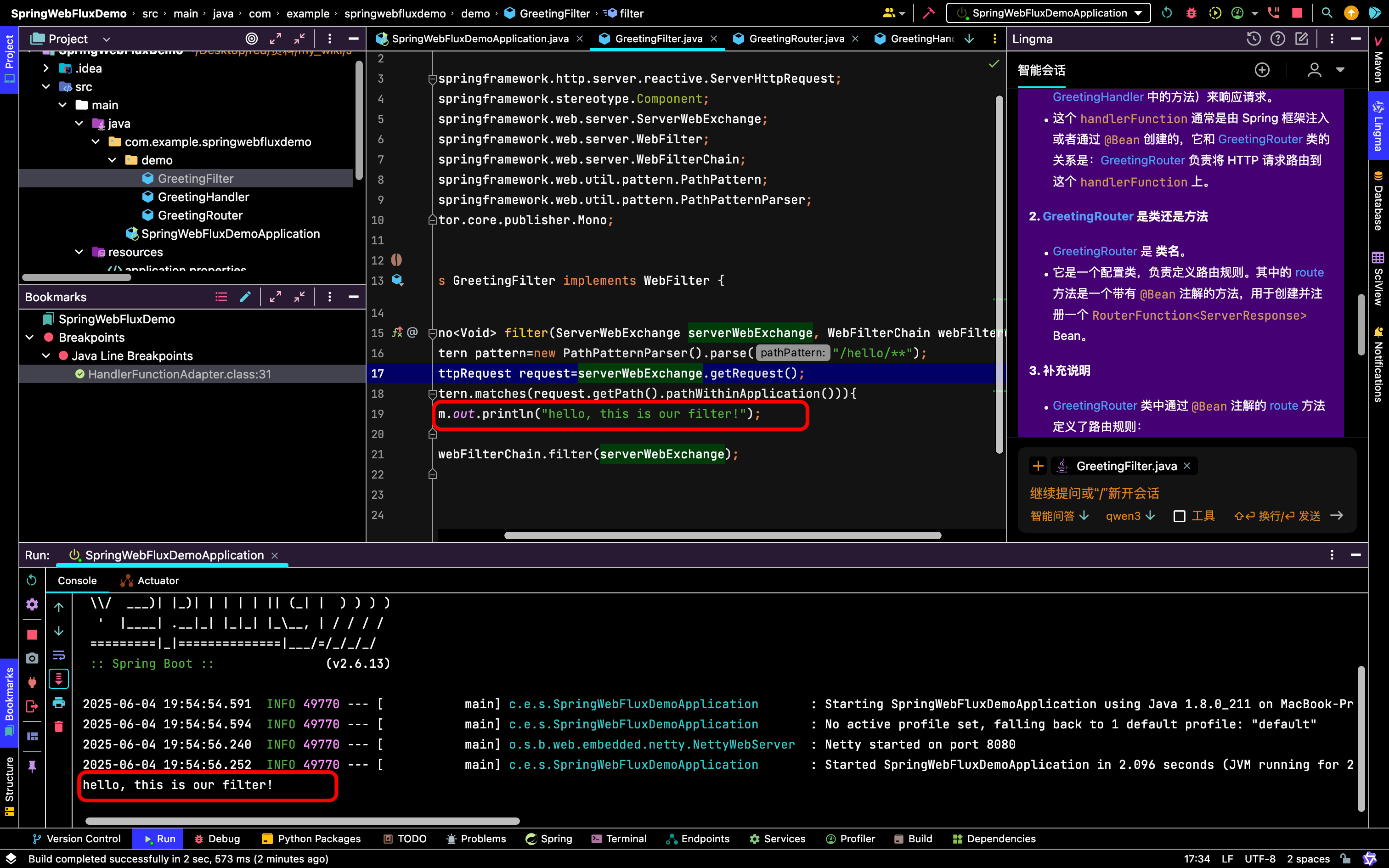Open Search Everywhere magnifier icon
The image size is (1389, 868).
coord(1327,13)
